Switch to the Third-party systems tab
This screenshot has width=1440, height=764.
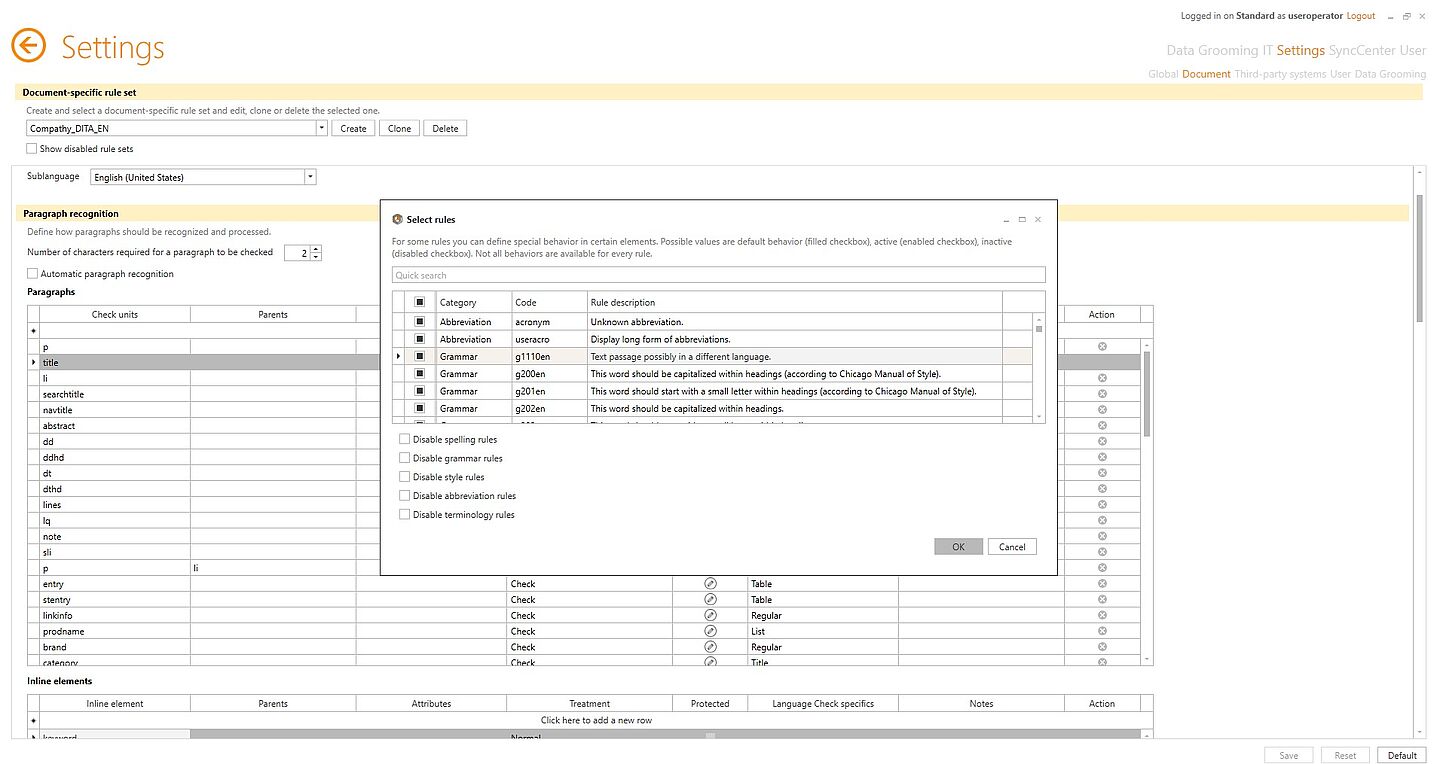(x=1279, y=74)
